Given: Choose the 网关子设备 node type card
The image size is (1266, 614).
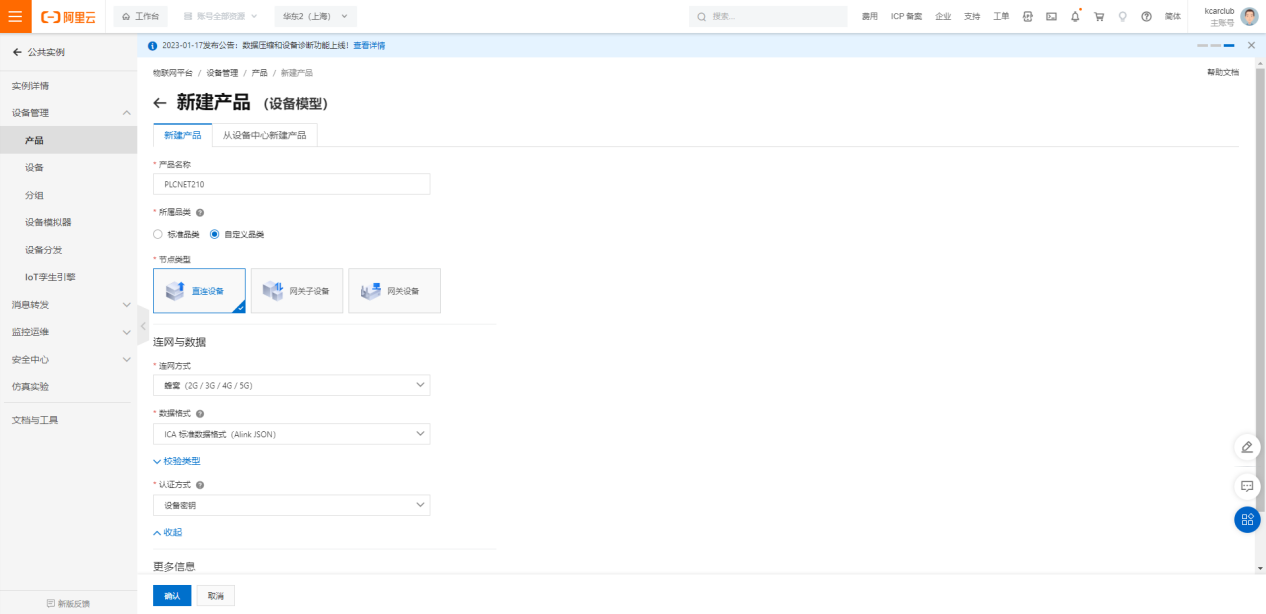Looking at the screenshot, I should coord(297,291).
